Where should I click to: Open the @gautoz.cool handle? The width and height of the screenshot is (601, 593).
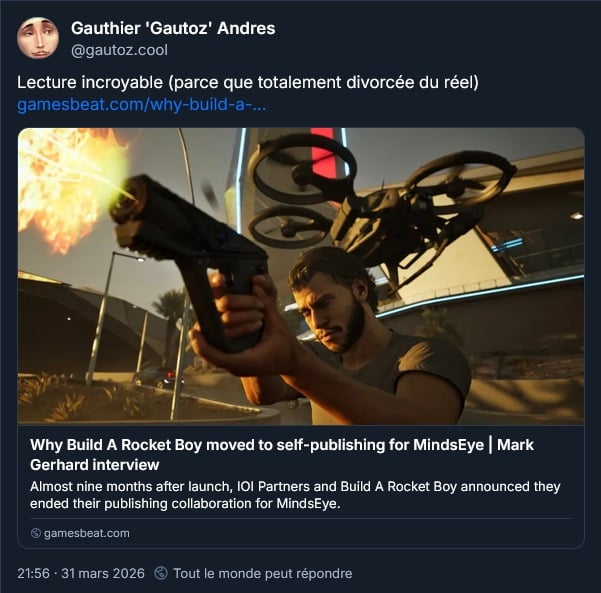coord(119,50)
